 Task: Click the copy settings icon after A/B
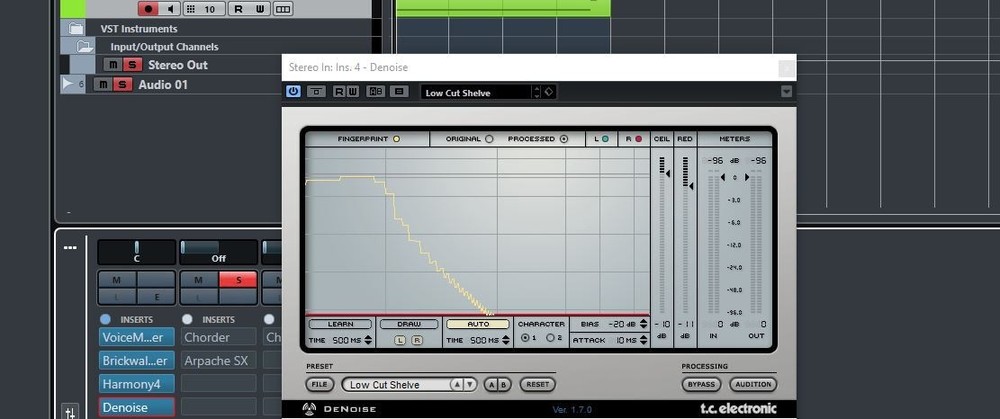tap(399, 92)
